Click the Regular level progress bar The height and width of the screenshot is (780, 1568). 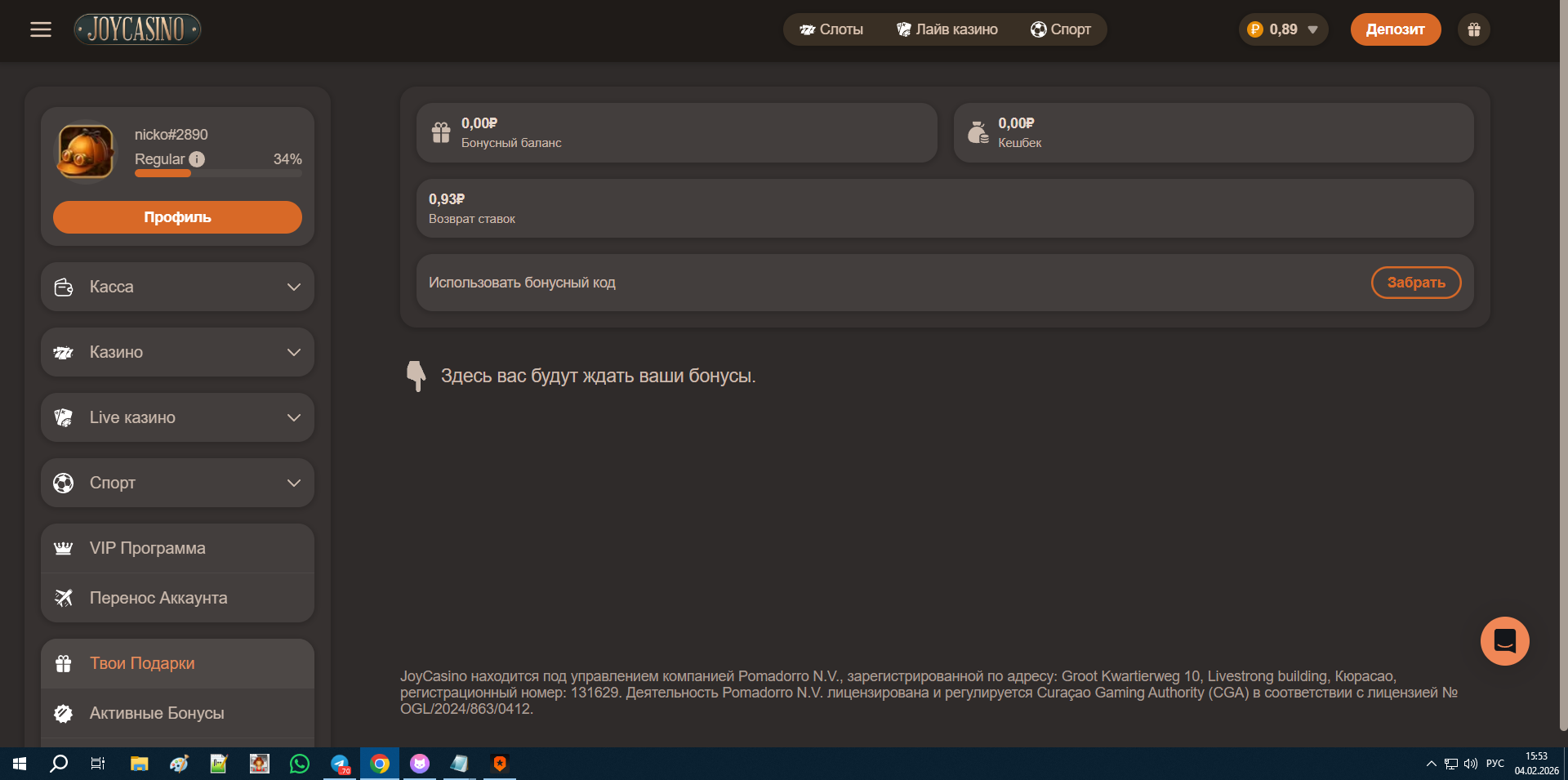pos(218,173)
